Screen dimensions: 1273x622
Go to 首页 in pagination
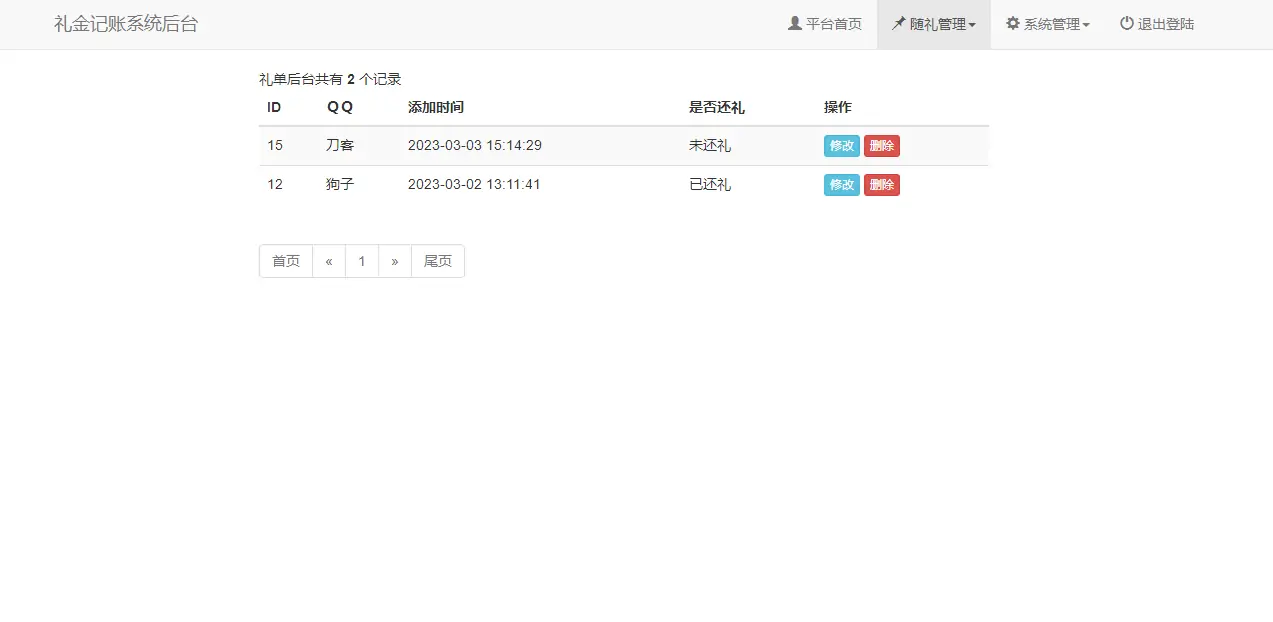click(x=286, y=261)
